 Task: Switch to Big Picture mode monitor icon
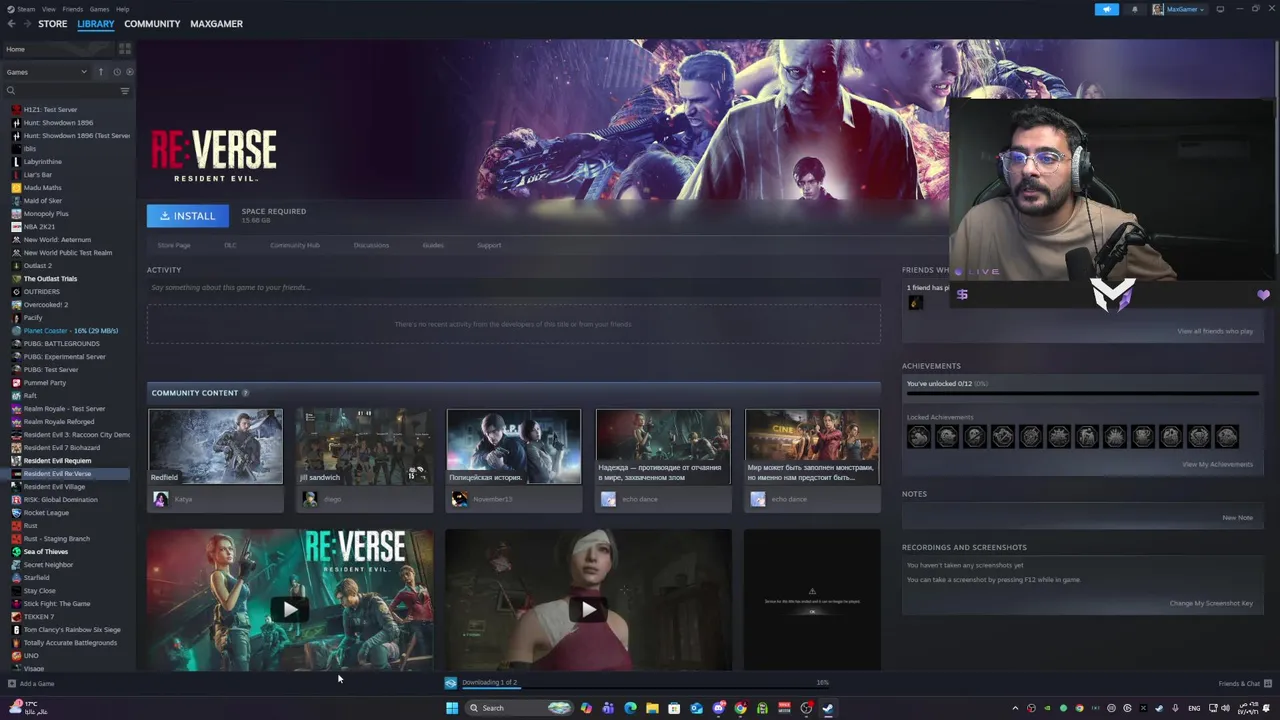(1220, 9)
